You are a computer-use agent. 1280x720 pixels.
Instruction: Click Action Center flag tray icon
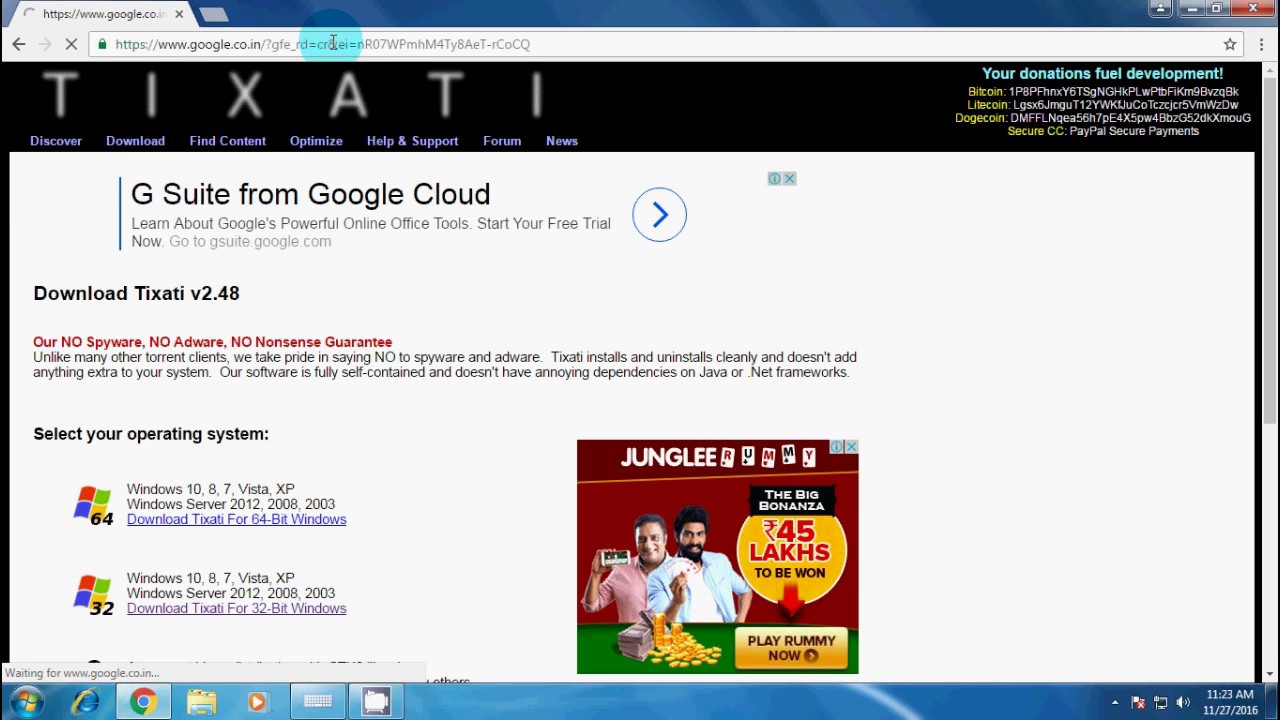click(1138, 702)
